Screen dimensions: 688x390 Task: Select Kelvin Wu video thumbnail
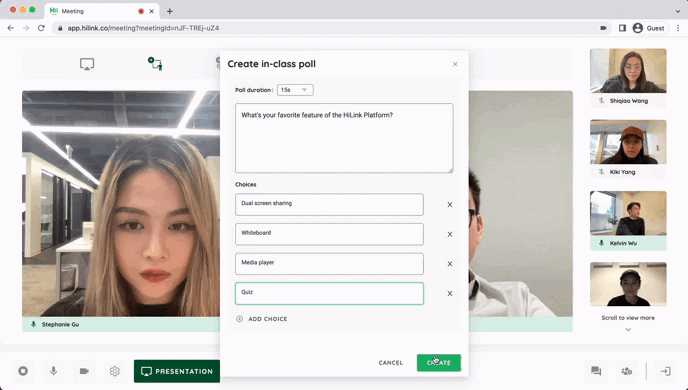point(628,213)
